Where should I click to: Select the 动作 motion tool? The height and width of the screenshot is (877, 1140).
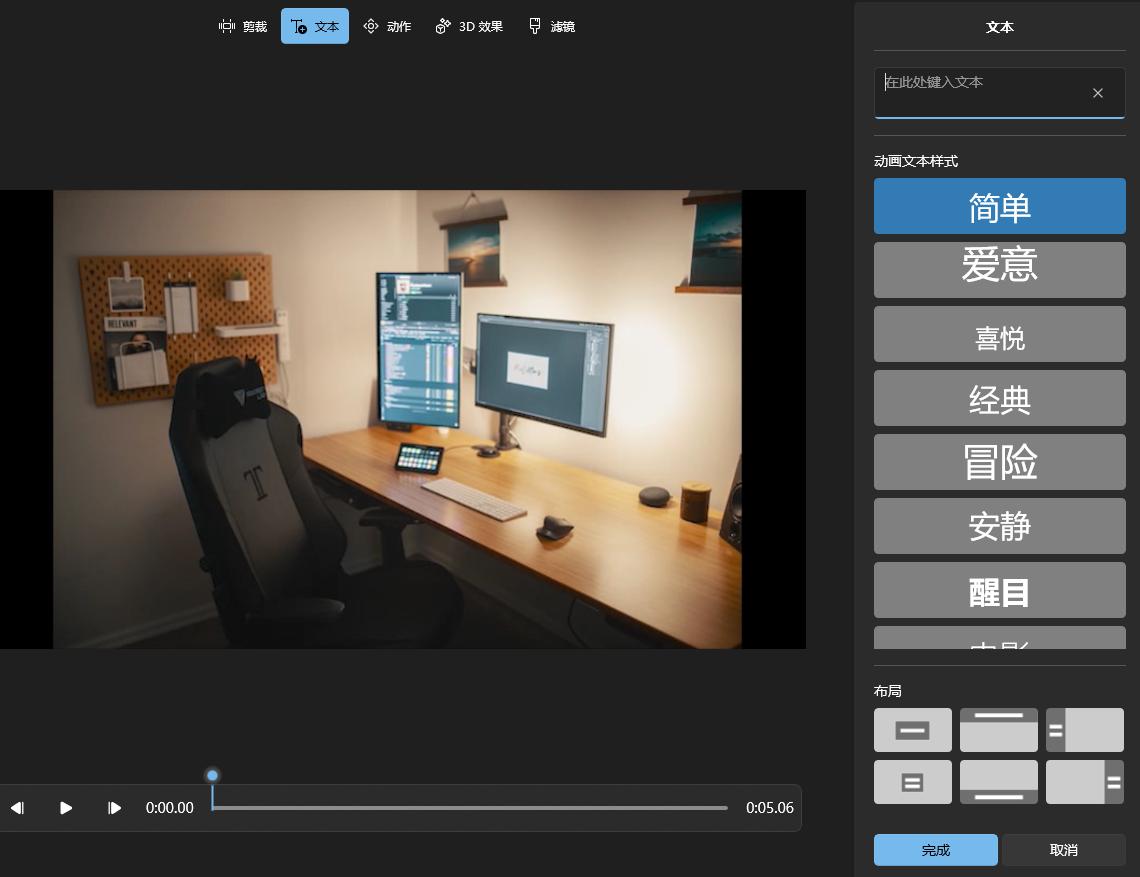coord(387,26)
